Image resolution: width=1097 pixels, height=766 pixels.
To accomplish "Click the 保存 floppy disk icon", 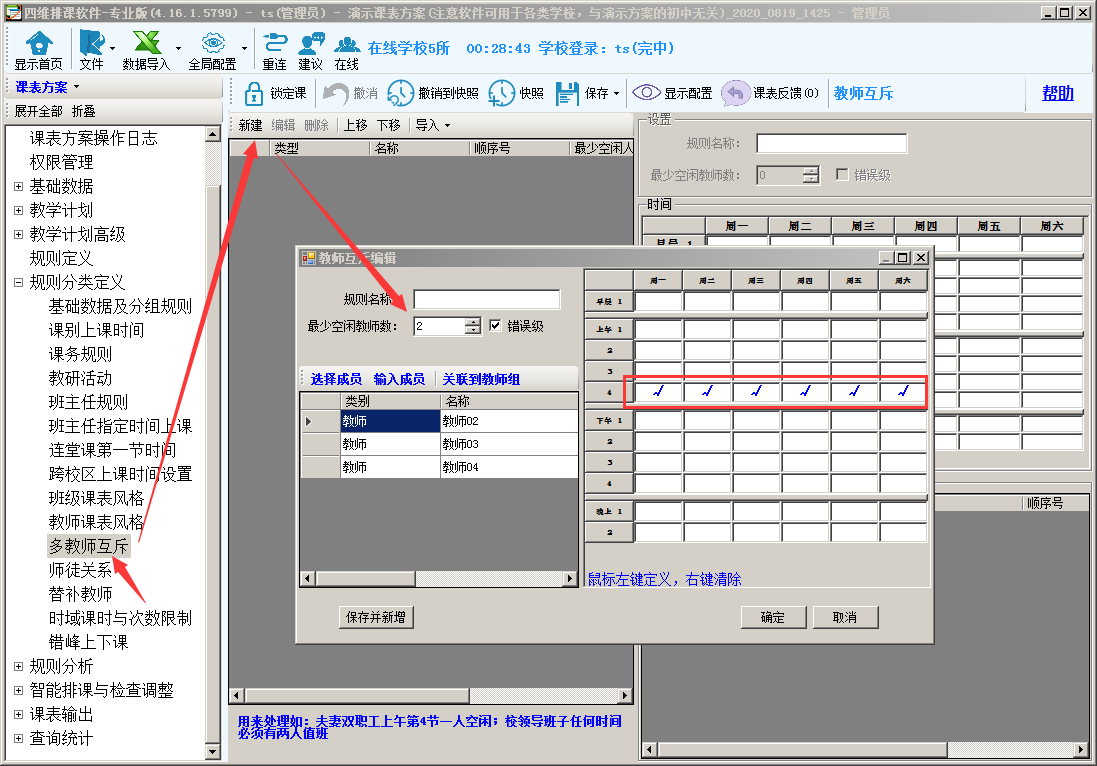I will [x=567, y=93].
